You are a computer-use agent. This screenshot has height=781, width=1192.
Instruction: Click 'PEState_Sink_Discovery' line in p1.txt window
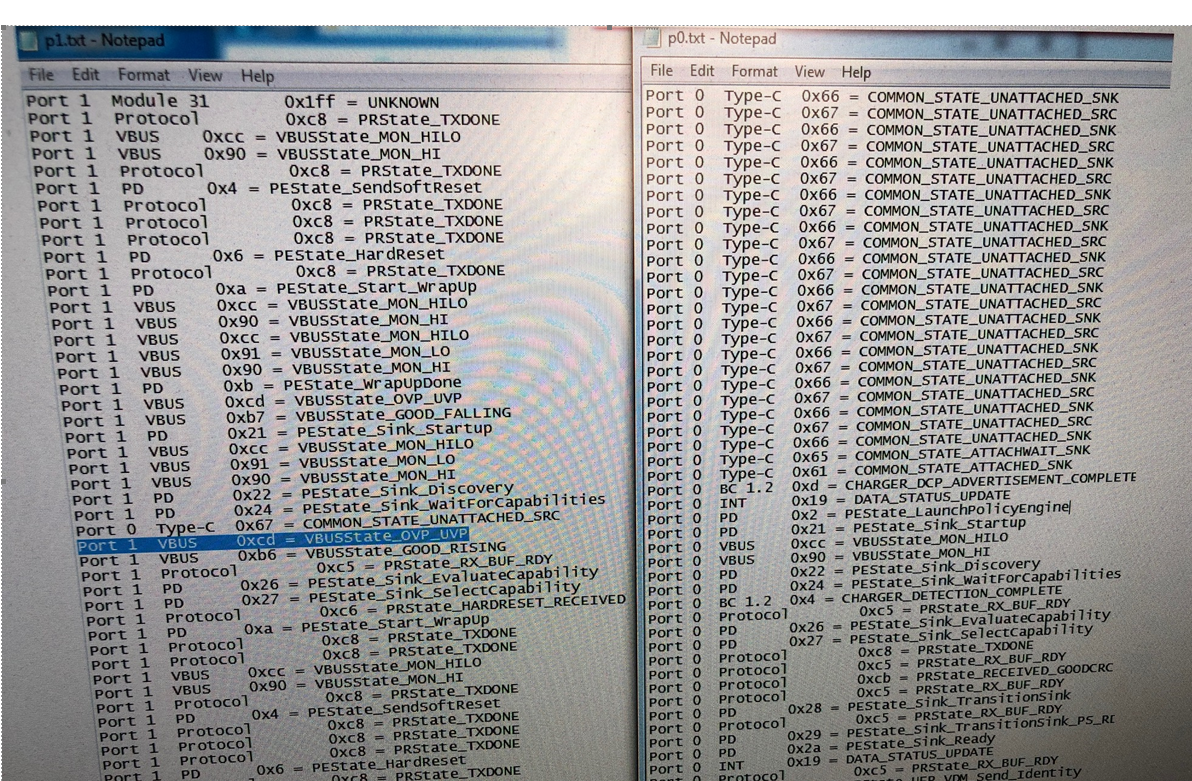coord(293,494)
